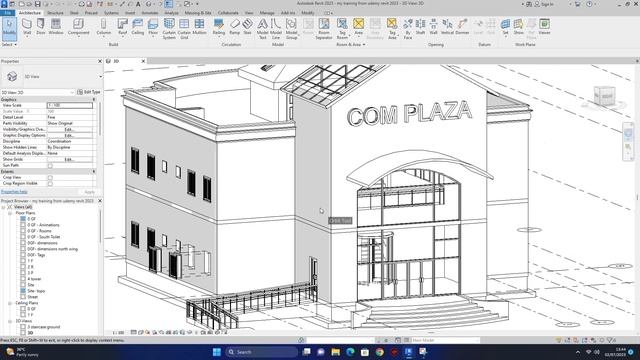This screenshot has height=360, width=640.
Task: Select the Floor tool
Action: tap(153, 27)
